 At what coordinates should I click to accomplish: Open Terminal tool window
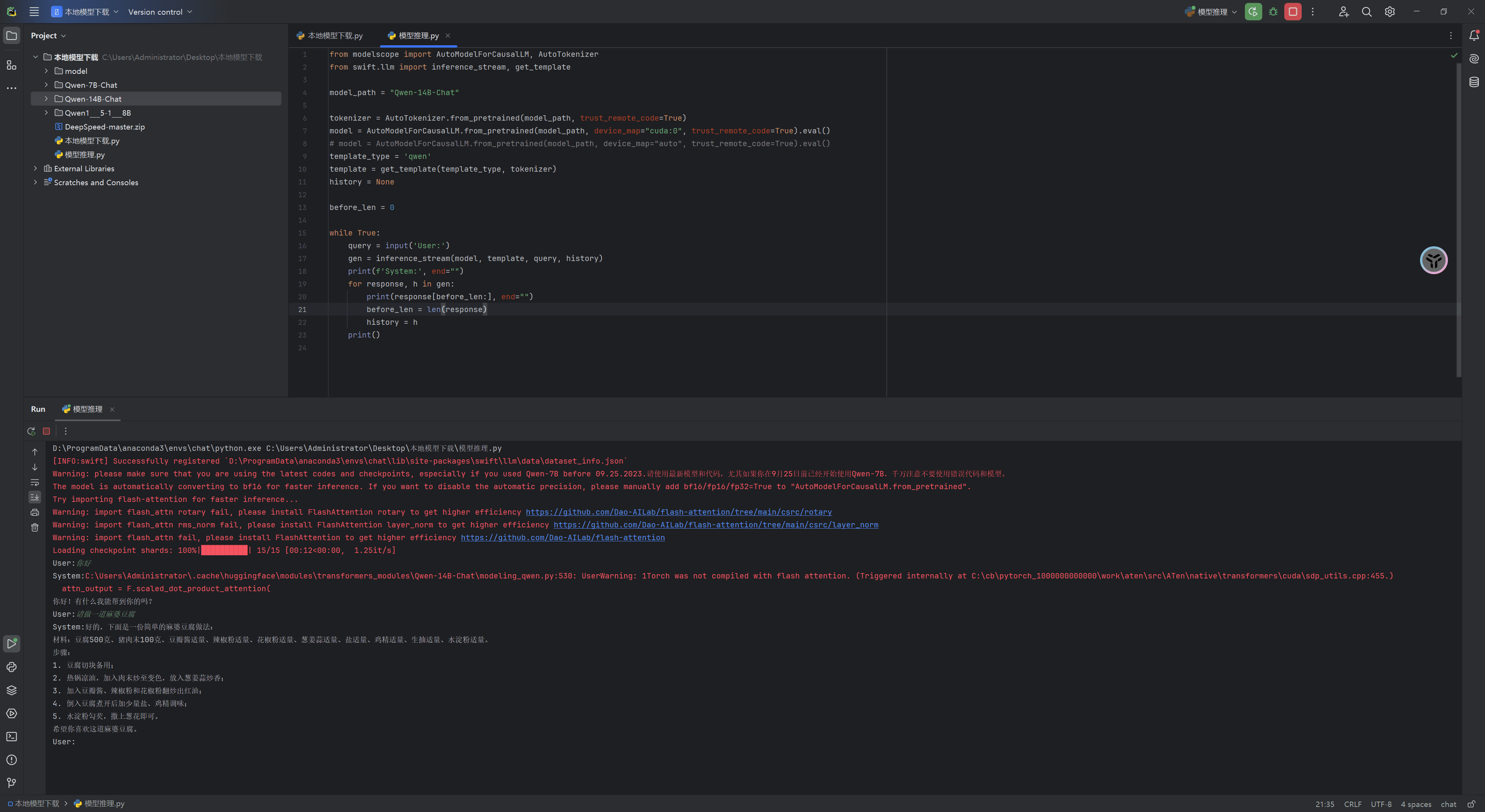pyautogui.click(x=12, y=737)
